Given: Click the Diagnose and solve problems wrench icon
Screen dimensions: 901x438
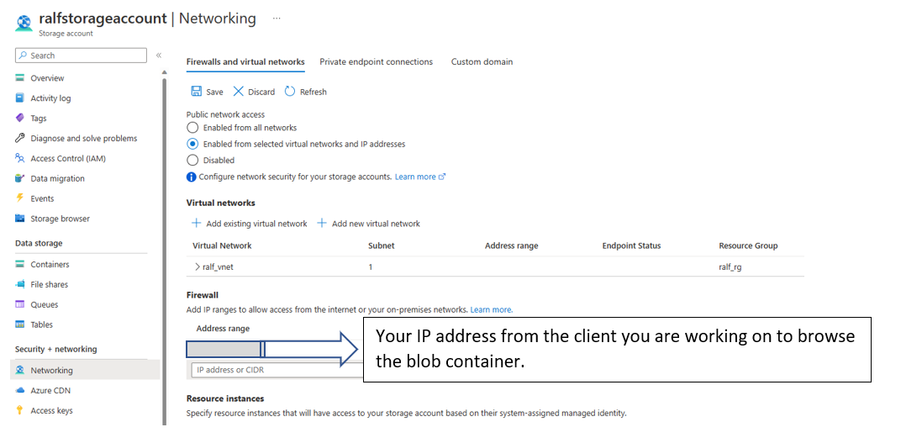Looking at the screenshot, I should pyautogui.click(x=20, y=138).
